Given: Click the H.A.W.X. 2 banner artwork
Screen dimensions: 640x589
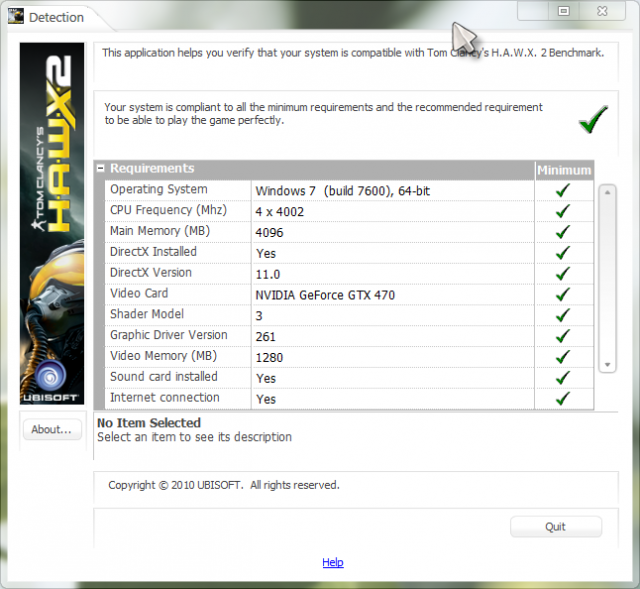Looking at the screenshot, I should (52, 223).
